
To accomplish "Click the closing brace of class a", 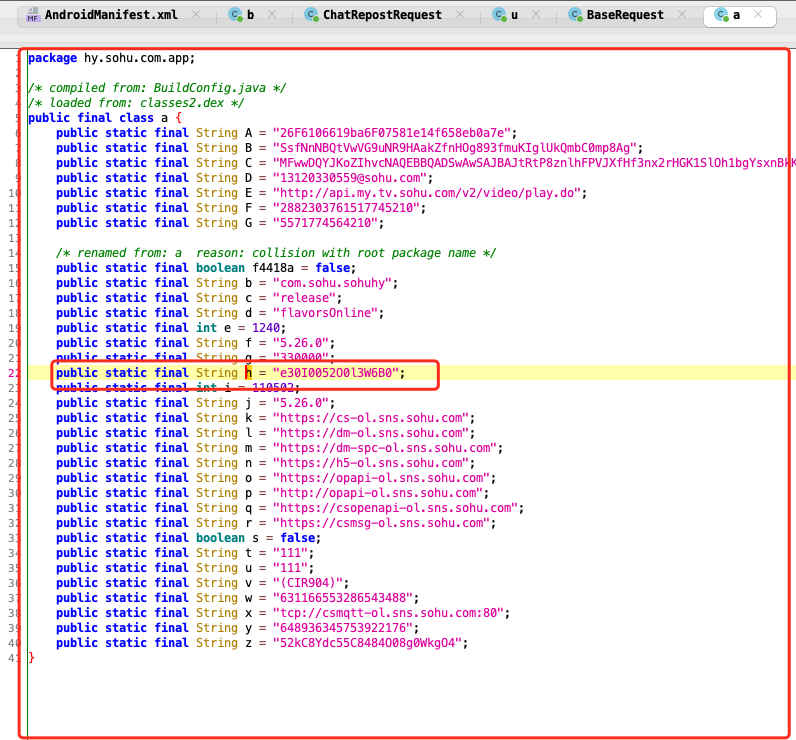I will click(31, 658).
